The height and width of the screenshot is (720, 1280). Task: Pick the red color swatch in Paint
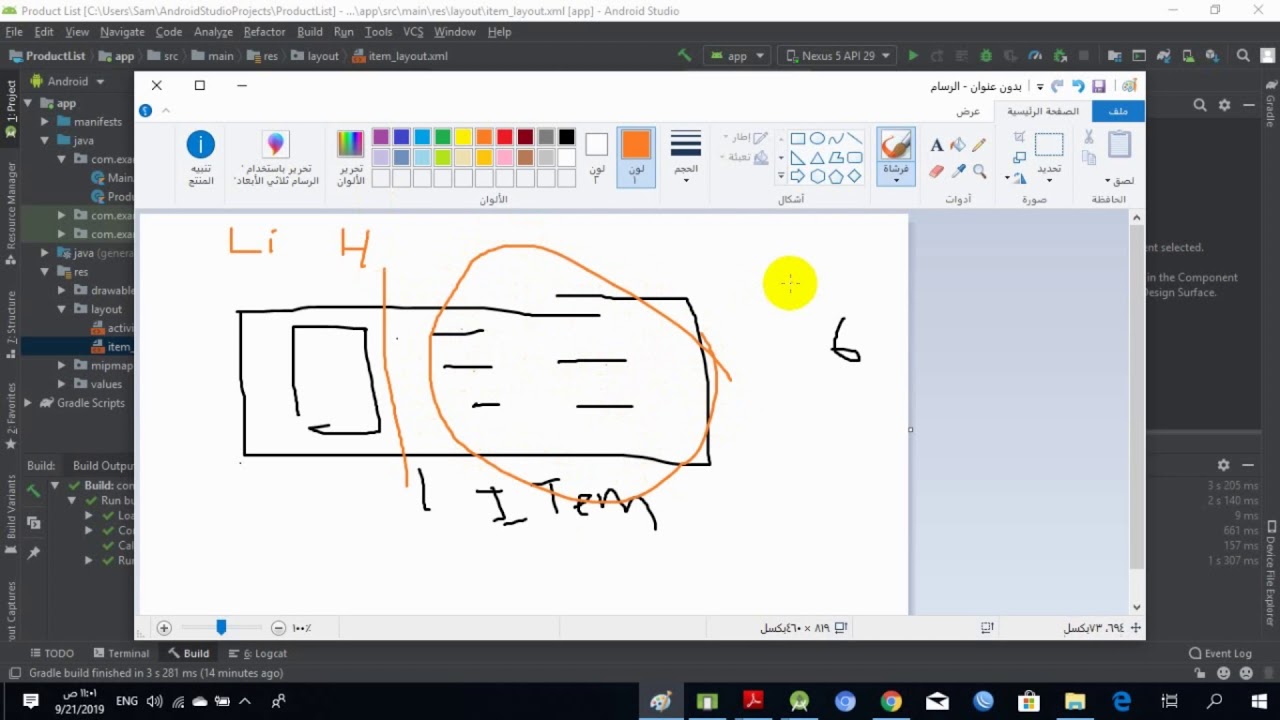point(504,138)
